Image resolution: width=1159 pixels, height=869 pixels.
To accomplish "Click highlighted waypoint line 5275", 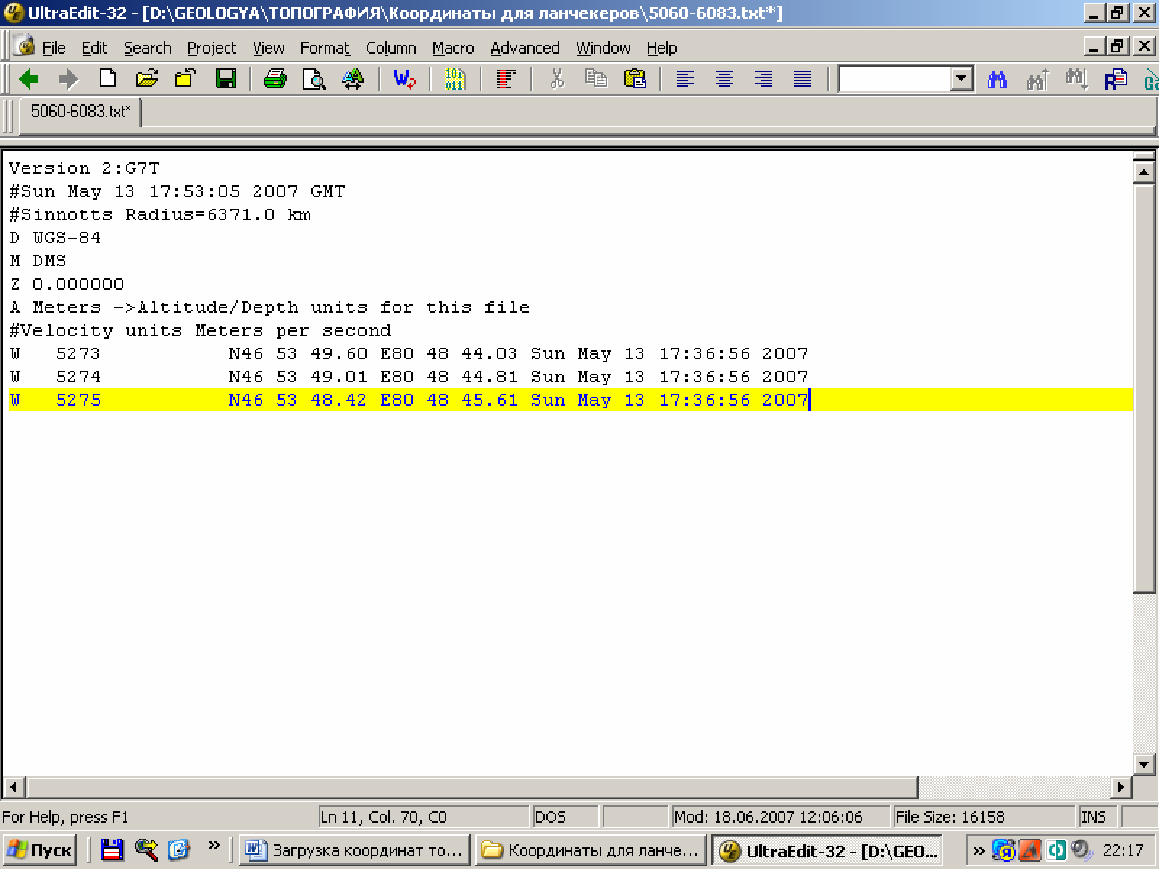I will [x=570, y=400].
